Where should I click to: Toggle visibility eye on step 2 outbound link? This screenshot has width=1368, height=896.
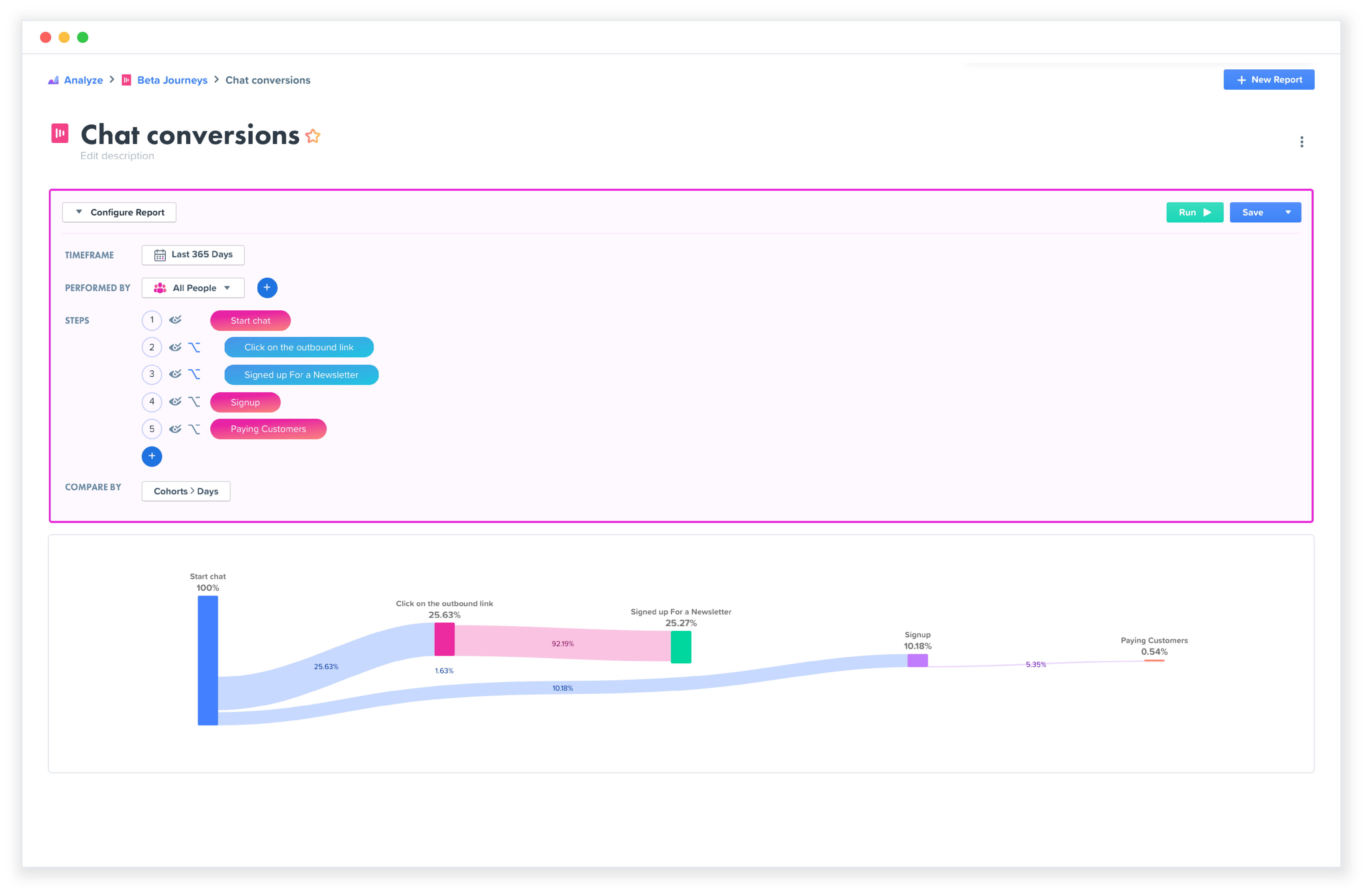[175, 346]
